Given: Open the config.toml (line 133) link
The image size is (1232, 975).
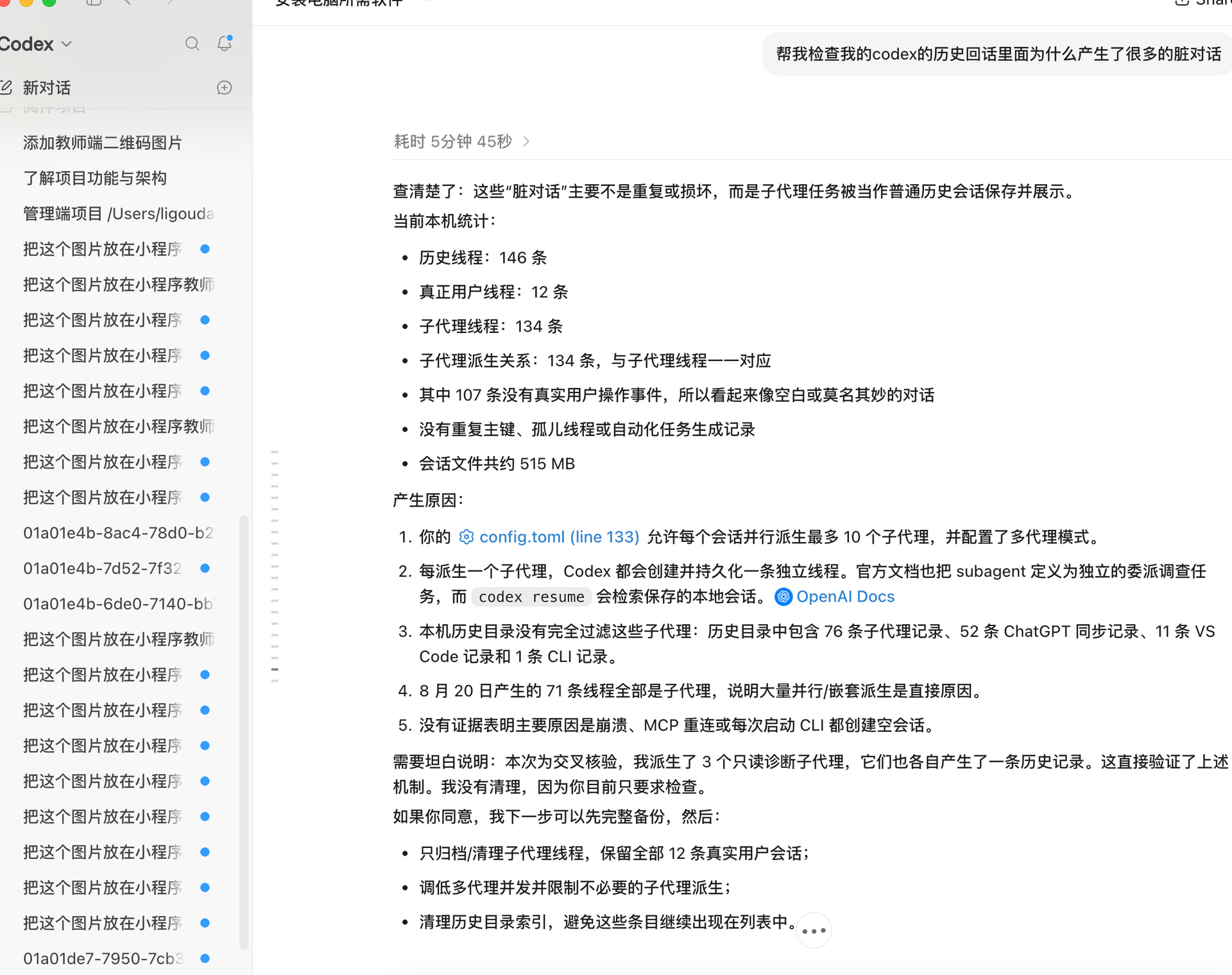Looking at the screenshot, I should click(x=549, y=537).
